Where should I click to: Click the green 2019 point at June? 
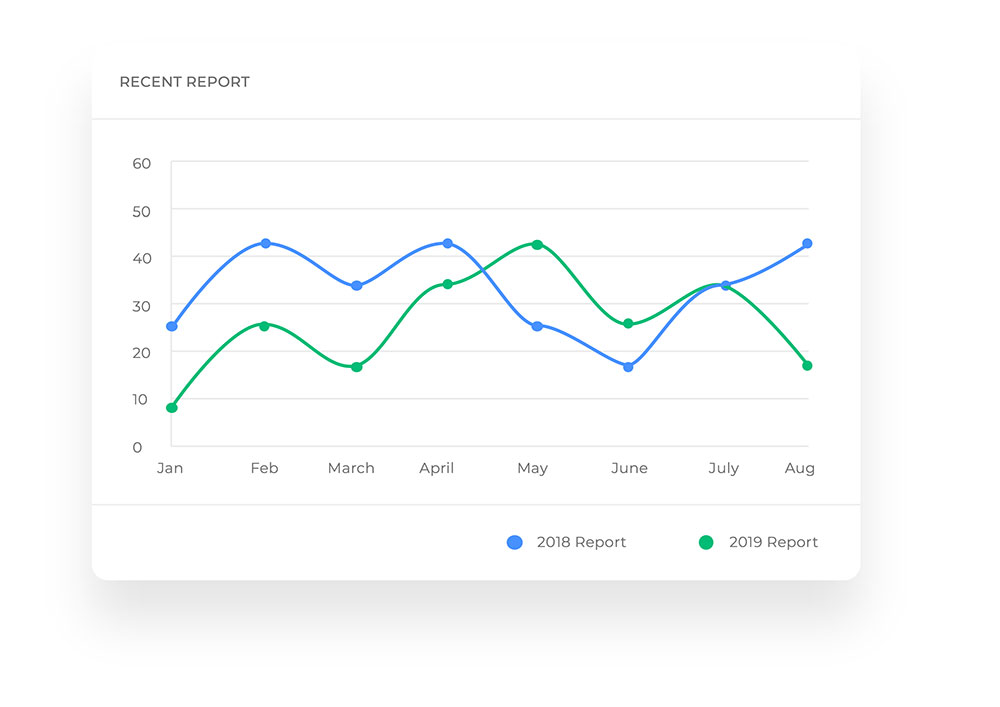[628, 324]
